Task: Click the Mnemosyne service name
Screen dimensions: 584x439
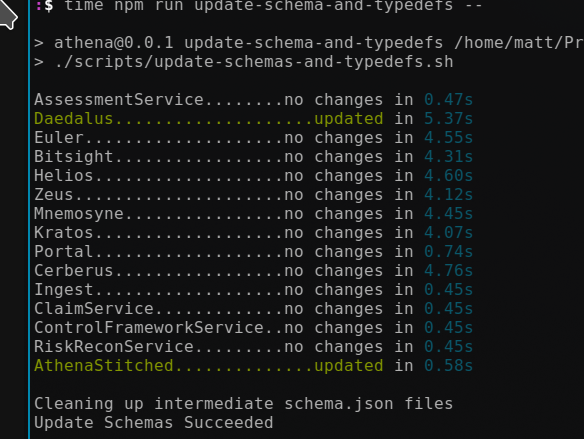Action: pos(79,214)
